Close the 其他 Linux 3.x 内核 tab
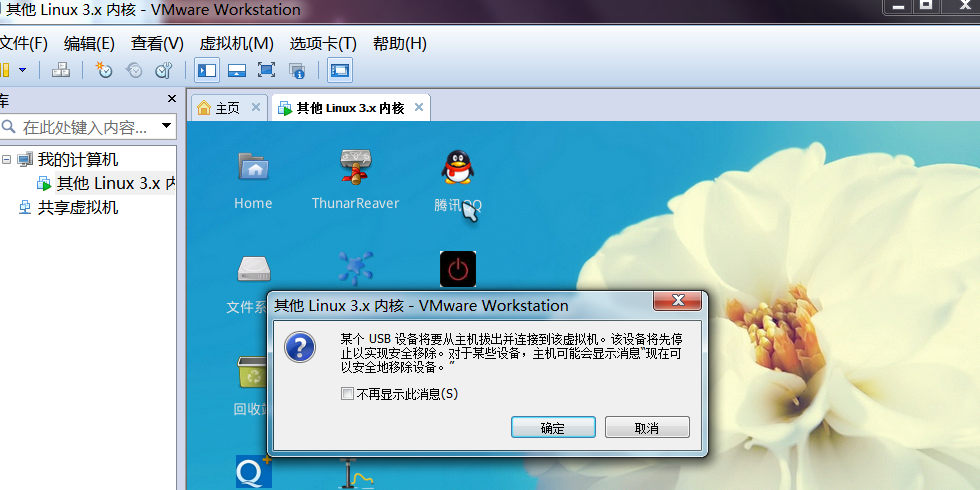The height and width of the screenshot is (490, 980). click(x=419, y=108)
